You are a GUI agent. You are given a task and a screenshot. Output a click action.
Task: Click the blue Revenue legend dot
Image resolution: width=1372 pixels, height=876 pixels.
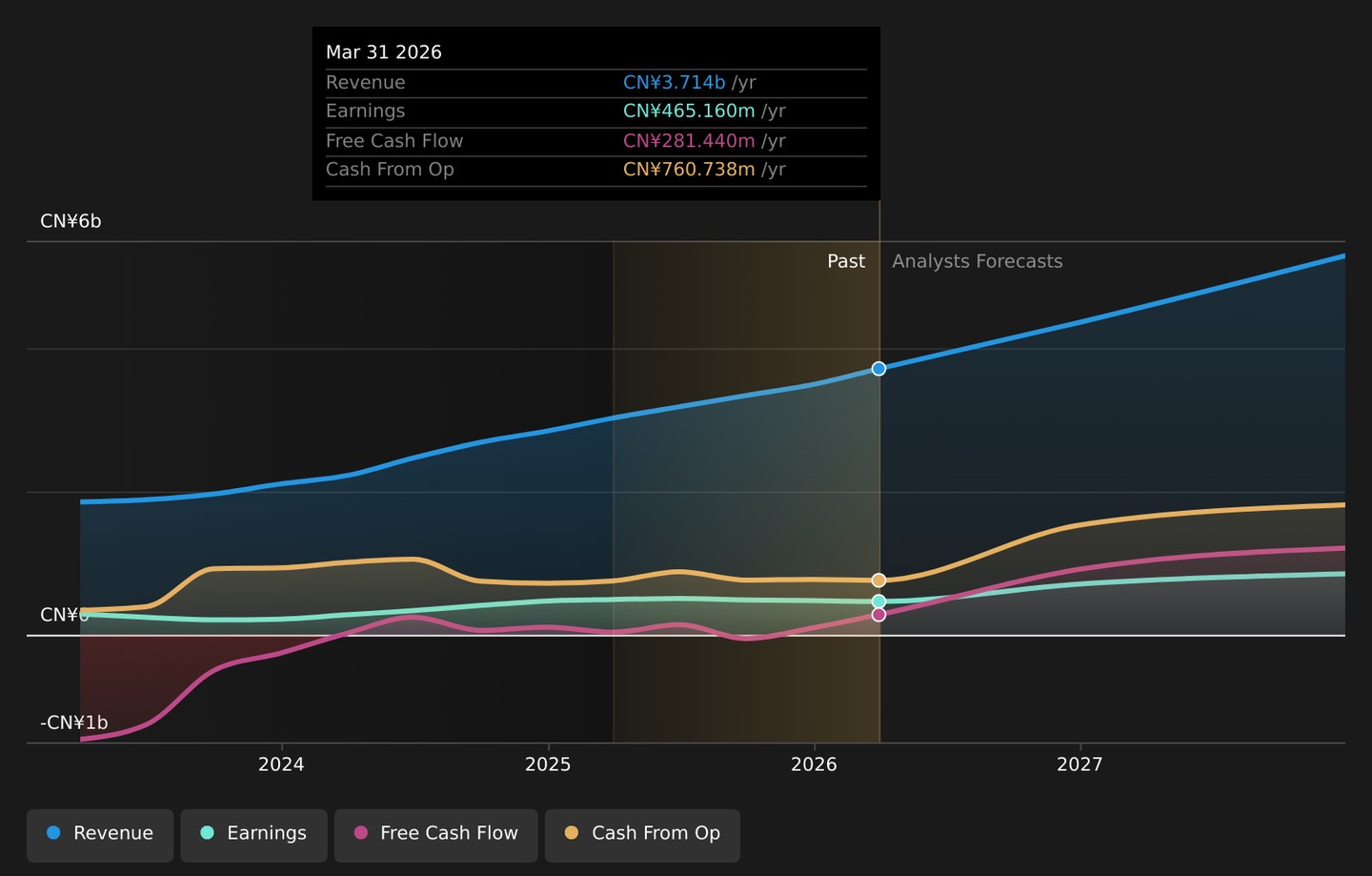point(53,833)
